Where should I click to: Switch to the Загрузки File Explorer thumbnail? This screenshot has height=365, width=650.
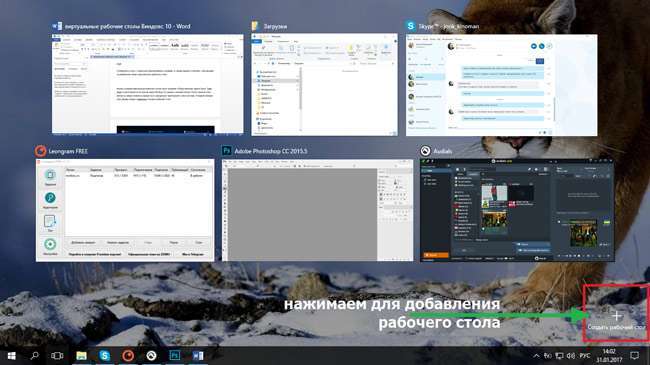tap(324, 85)
